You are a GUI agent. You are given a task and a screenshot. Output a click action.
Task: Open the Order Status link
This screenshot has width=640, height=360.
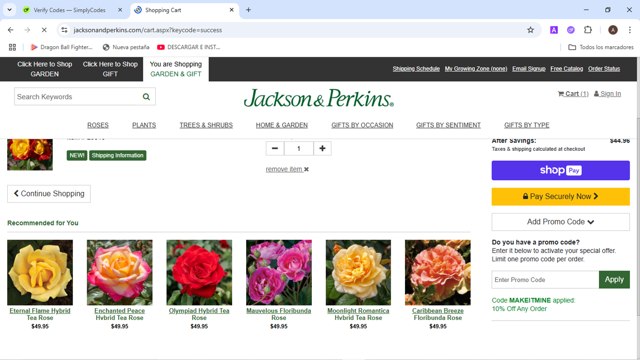[x=604, y=69]
